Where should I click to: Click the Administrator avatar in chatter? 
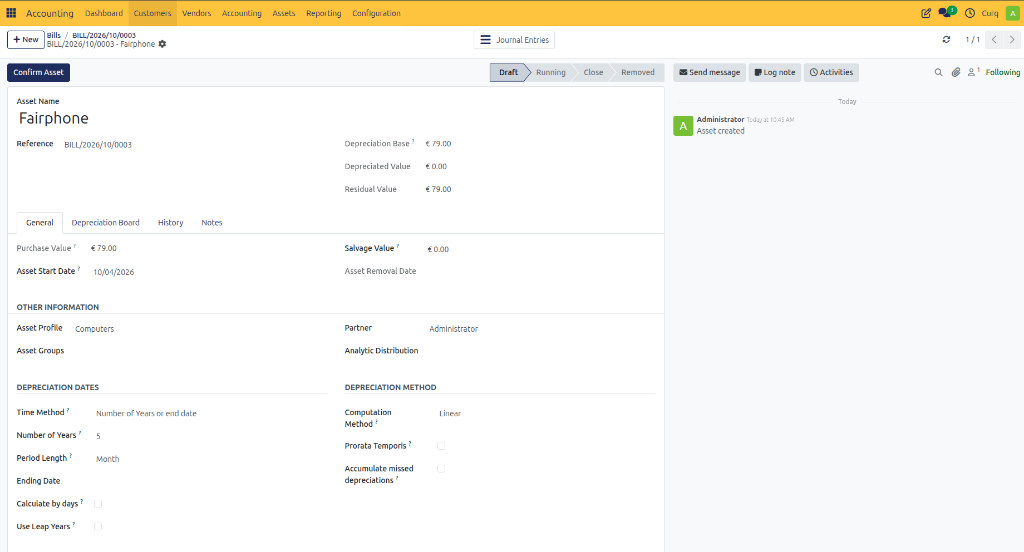(x=683, y=125)
